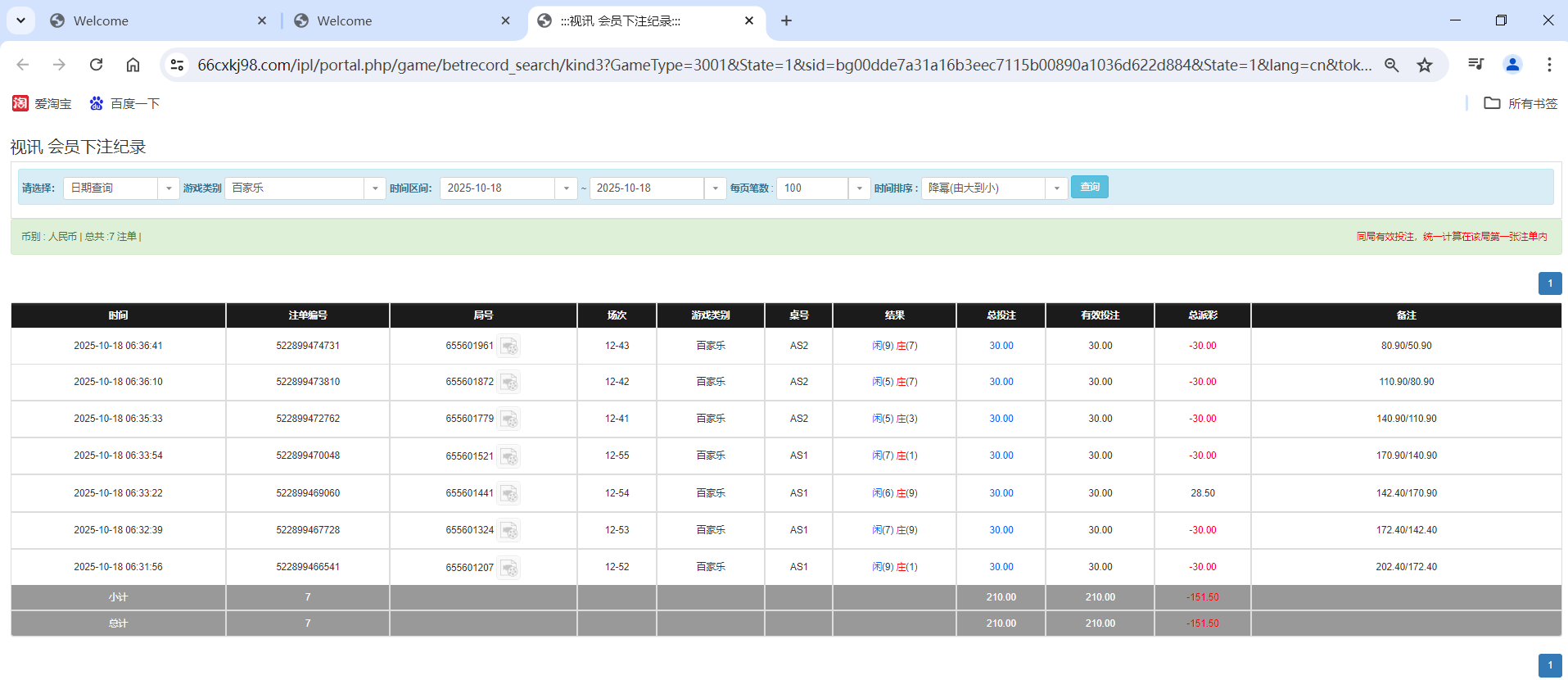The height and width of the screenshot is (680, 1568).
Task: View site information icon in address bar
Action: pyautogui.click(x=177, y=65)
